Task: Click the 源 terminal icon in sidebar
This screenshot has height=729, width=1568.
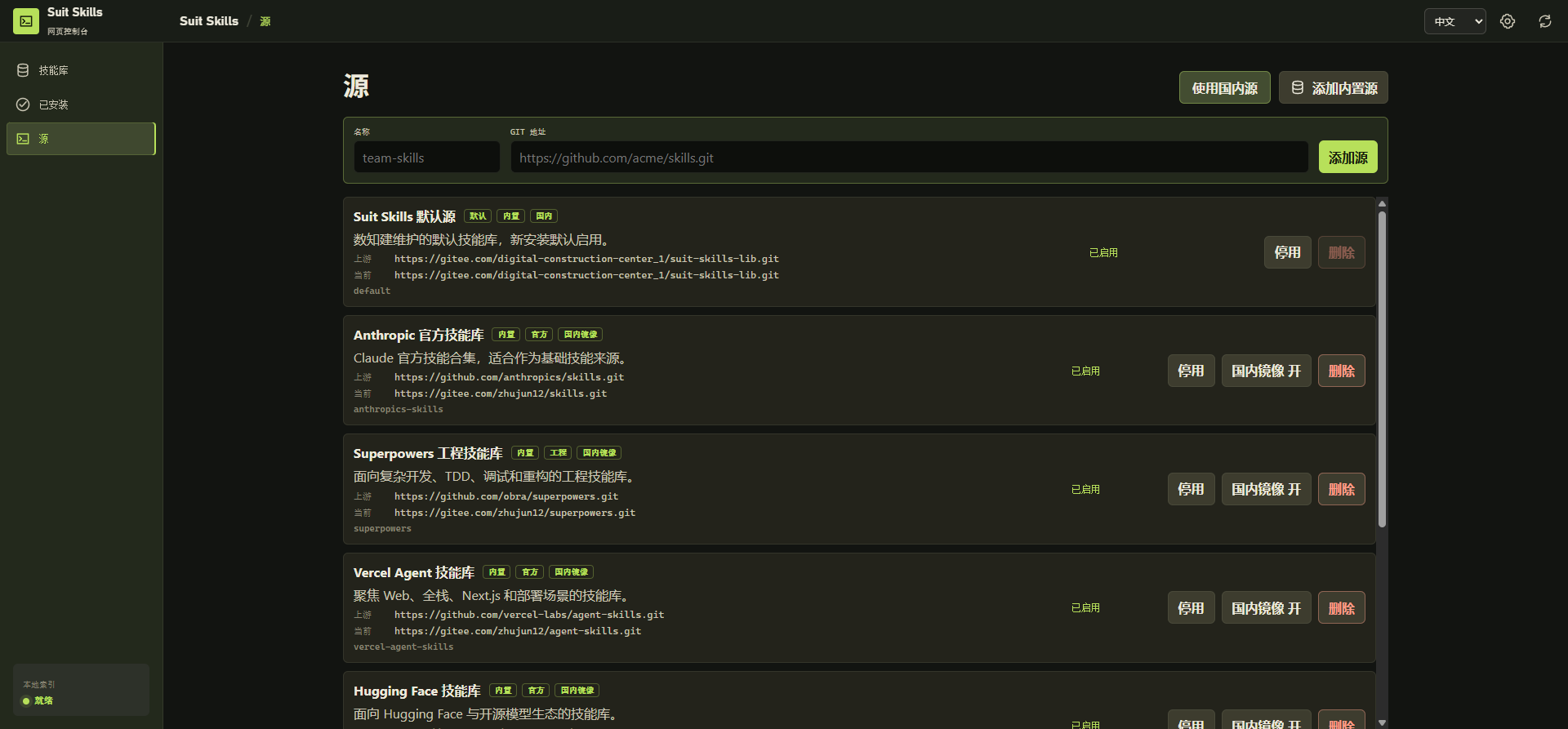Action: click(23, 139)
